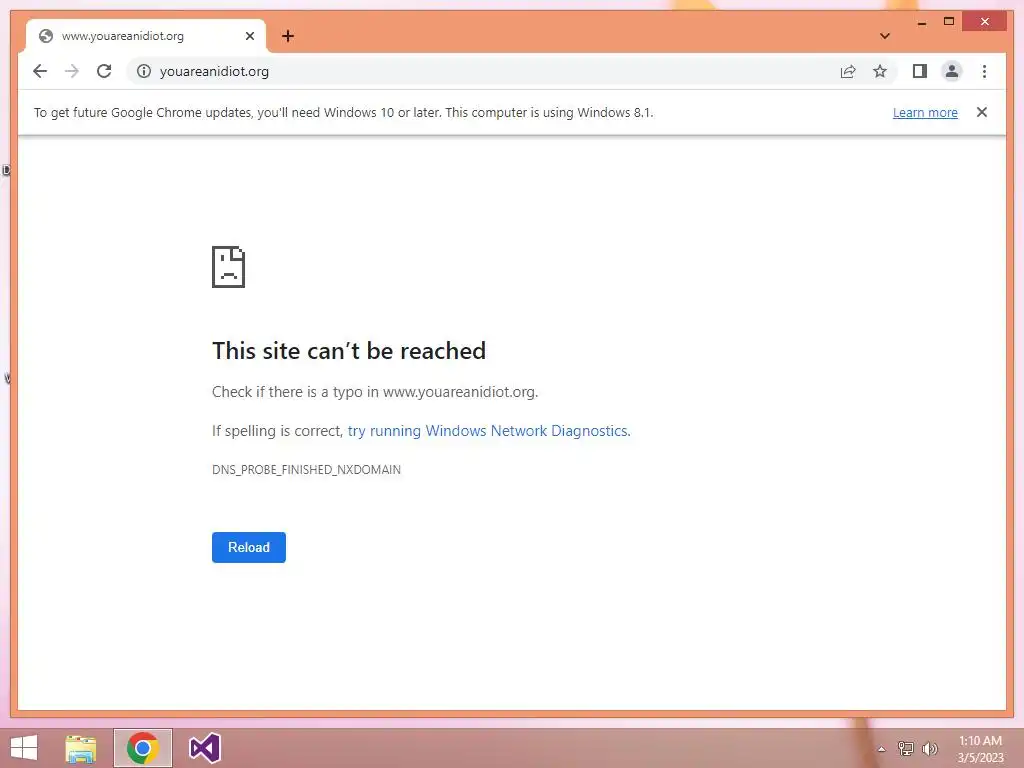The width and height of the screenshot is (1024, 768).
Task: Go back using the back arrow
Action: pyautogui.click(x=40, y=71)
